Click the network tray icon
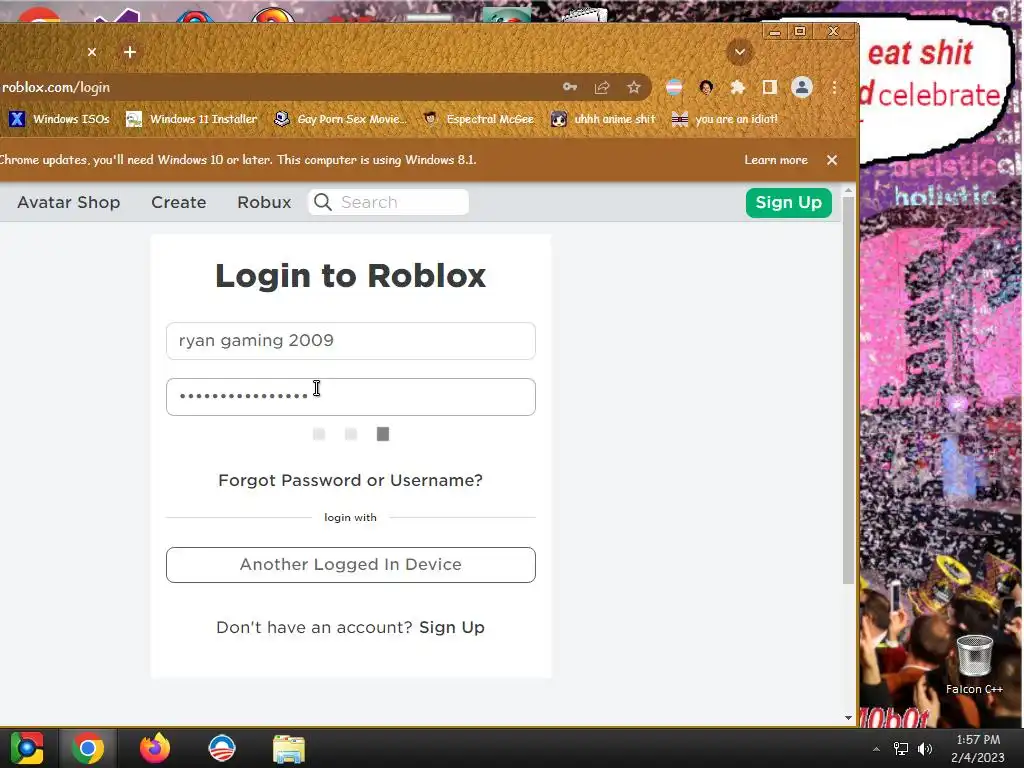The height and width of the screenshot is (768, 1024). (x=901, y=749)
